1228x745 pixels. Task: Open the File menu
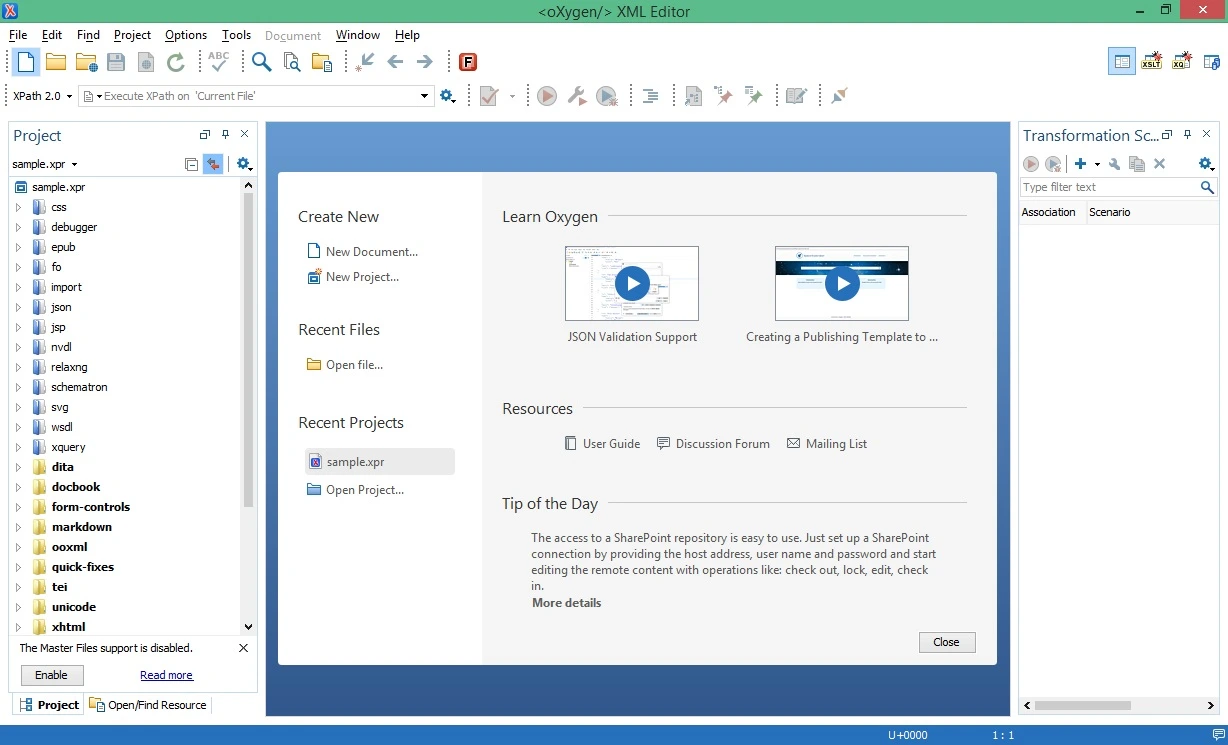18,35
